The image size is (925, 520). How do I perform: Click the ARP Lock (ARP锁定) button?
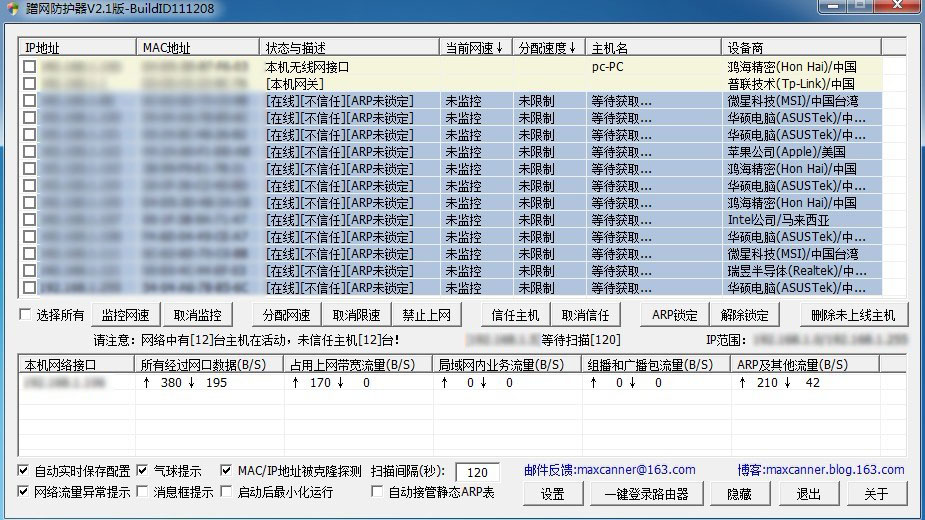point(675,315)
